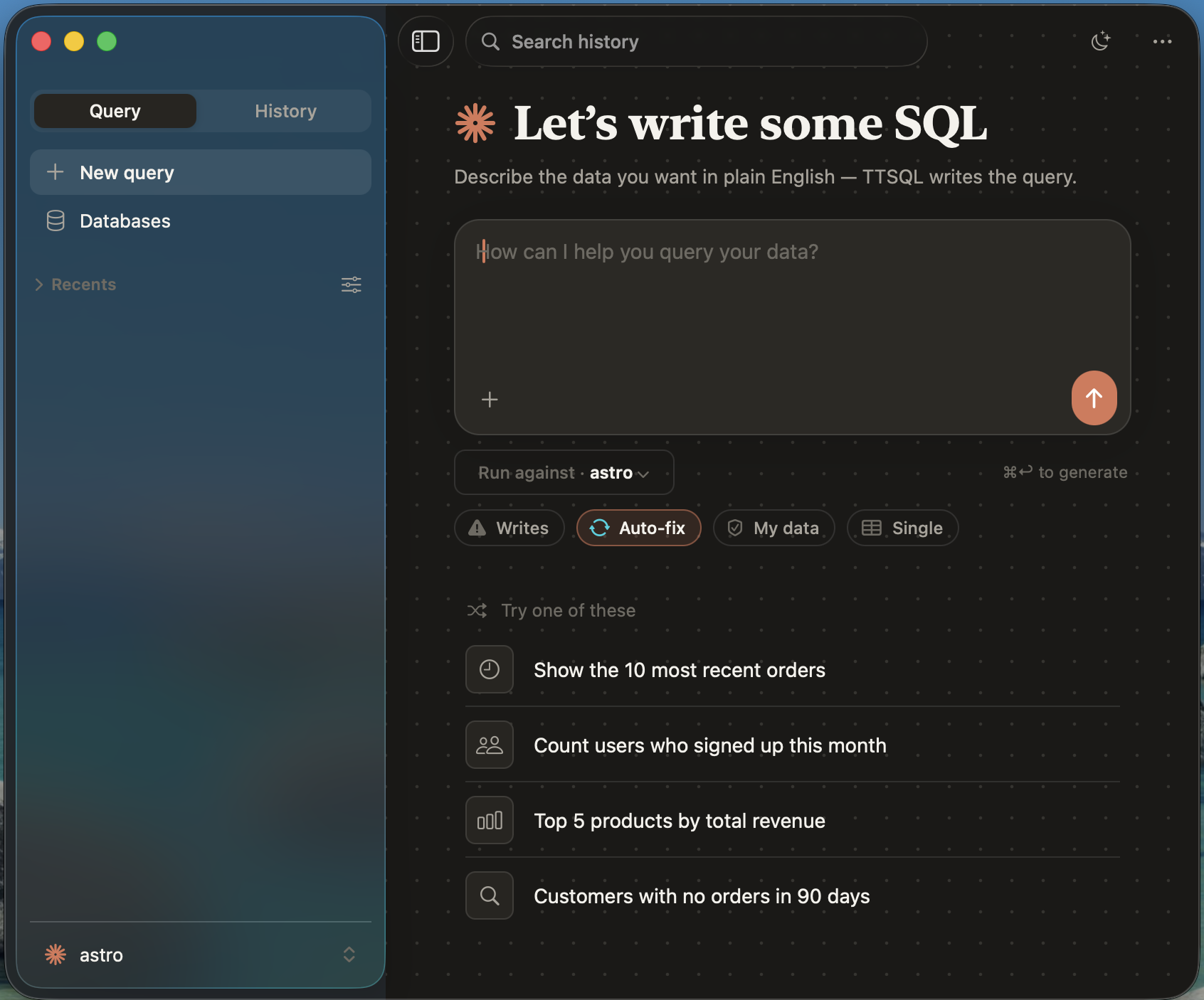Click the green zoom window button
The width and height of the screenshot is (1204, 1000).
pyautogui.click(x=107, y=41)
